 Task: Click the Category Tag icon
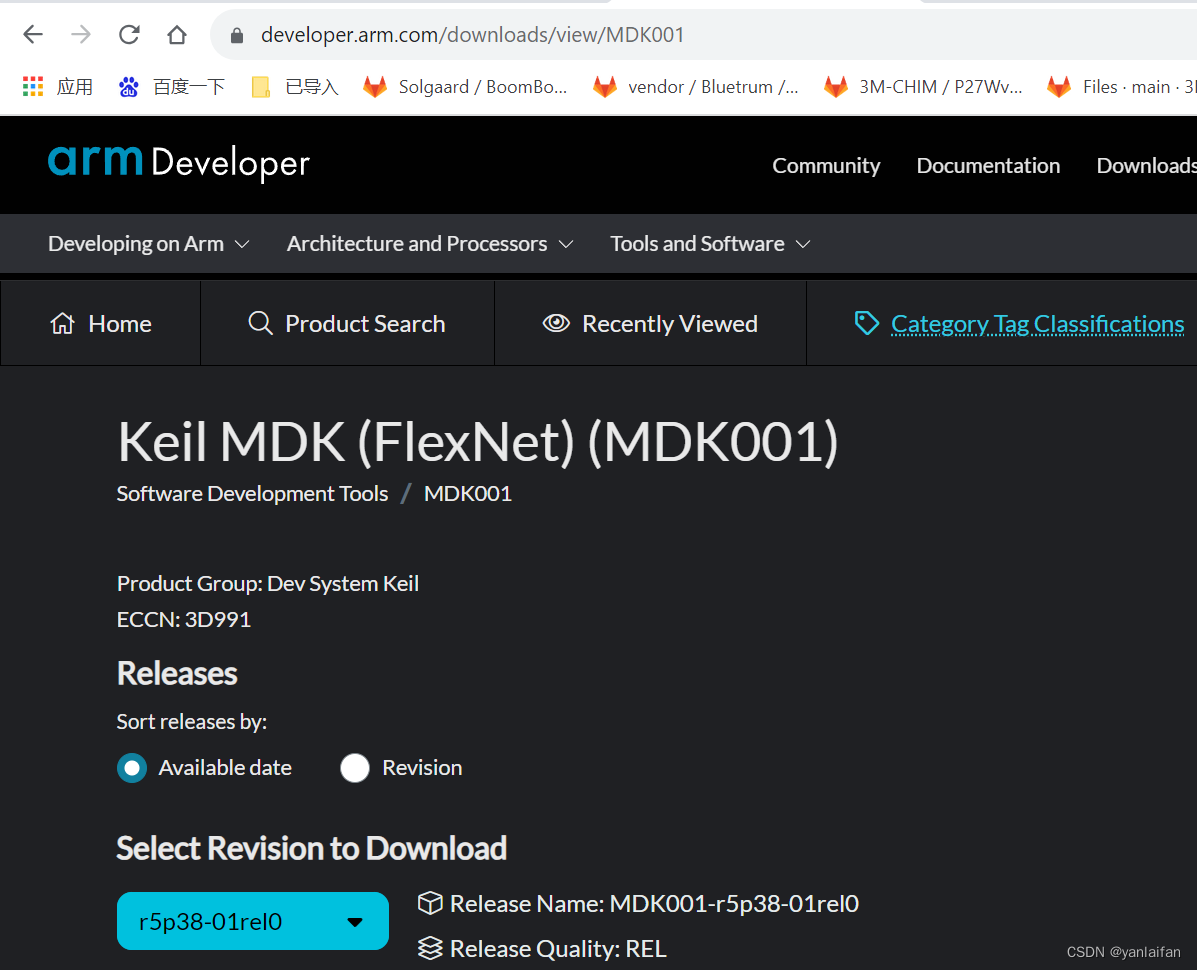coord(866,323)
